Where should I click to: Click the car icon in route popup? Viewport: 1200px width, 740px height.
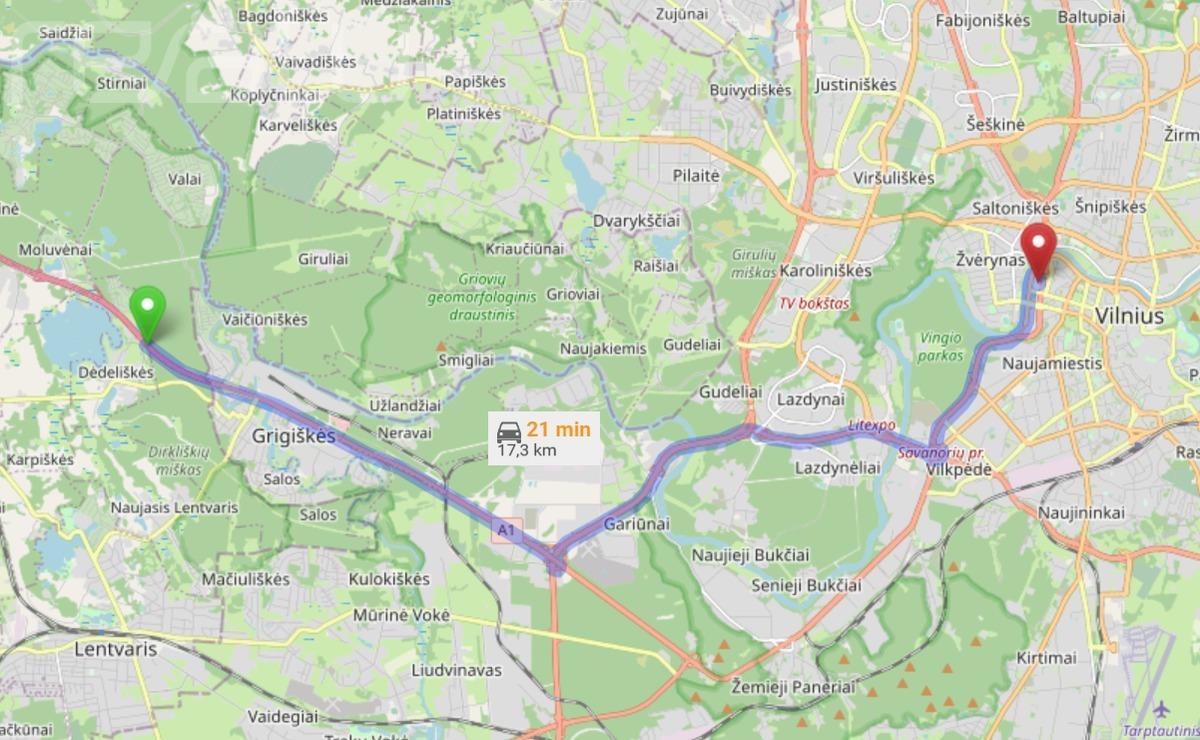point(508,431)
